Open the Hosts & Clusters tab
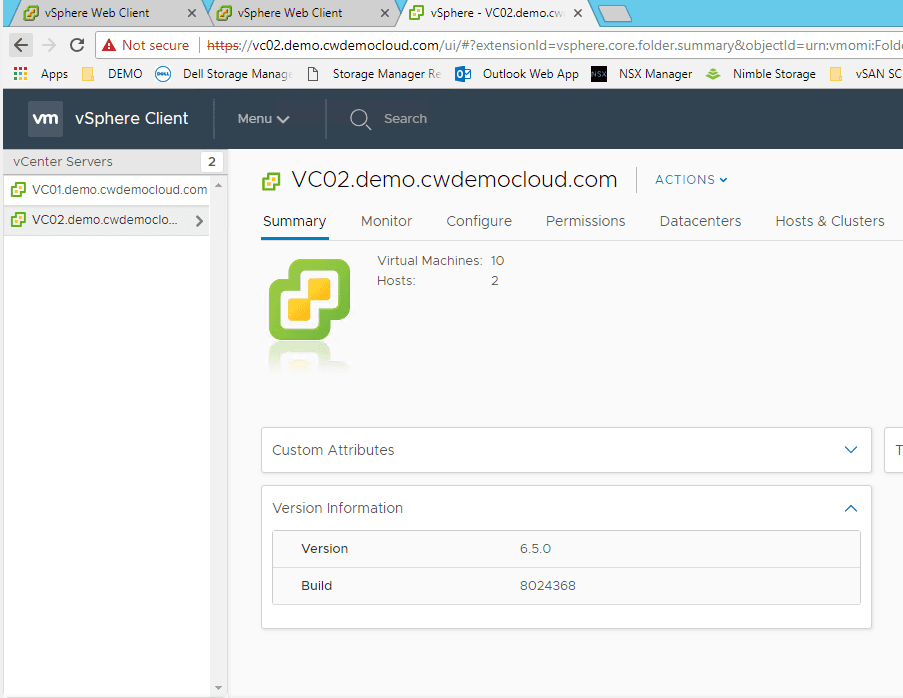 tap(830, 221)
